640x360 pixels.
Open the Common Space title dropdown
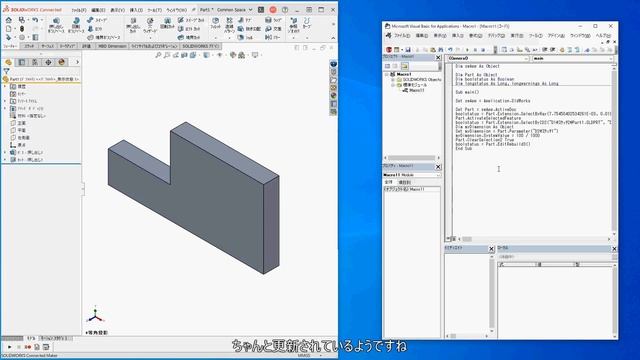(250, 9)
